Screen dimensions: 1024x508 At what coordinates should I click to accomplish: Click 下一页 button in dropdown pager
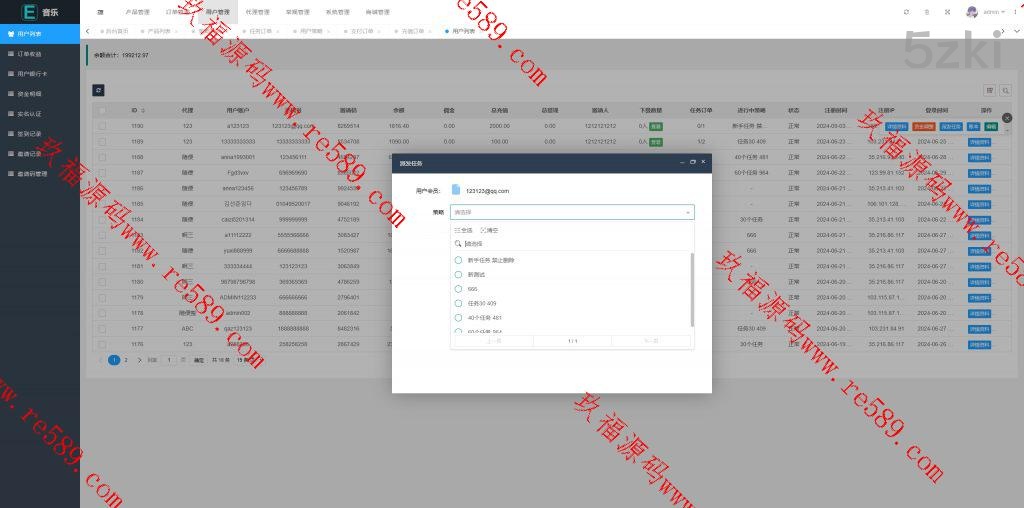[651, 341]
